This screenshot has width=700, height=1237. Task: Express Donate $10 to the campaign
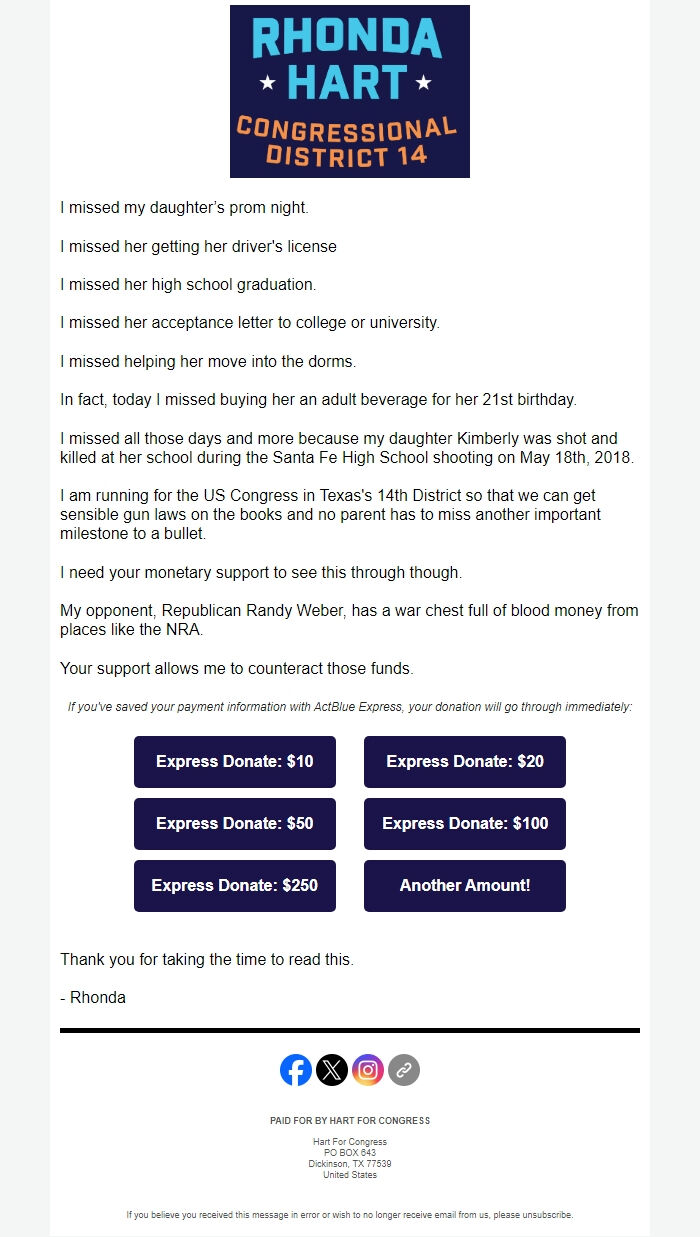(x=235, y=762)
